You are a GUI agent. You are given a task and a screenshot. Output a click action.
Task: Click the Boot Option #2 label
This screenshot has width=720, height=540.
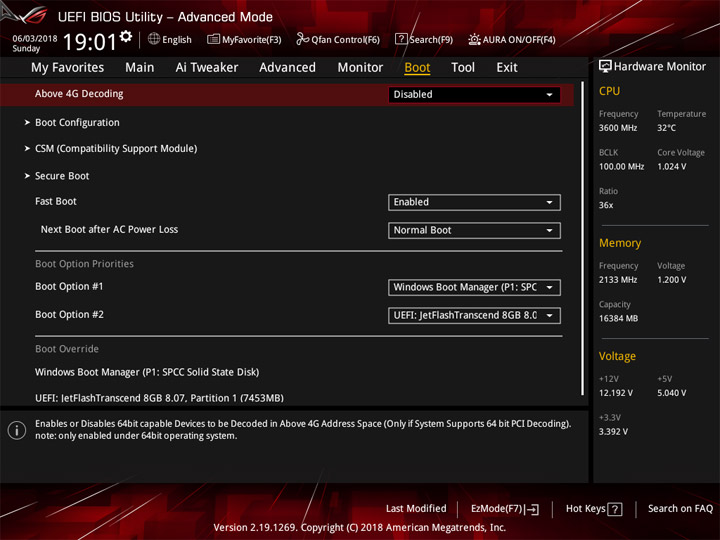[69, 315]
